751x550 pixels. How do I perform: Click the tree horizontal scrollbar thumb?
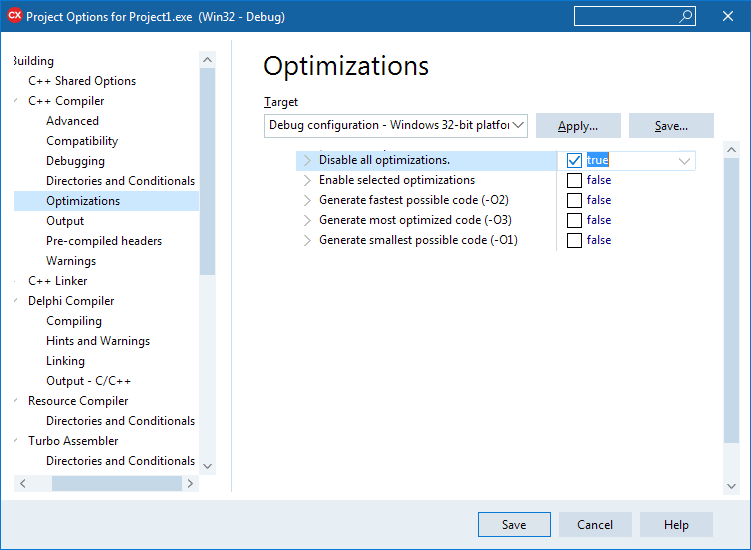[116, 483]
